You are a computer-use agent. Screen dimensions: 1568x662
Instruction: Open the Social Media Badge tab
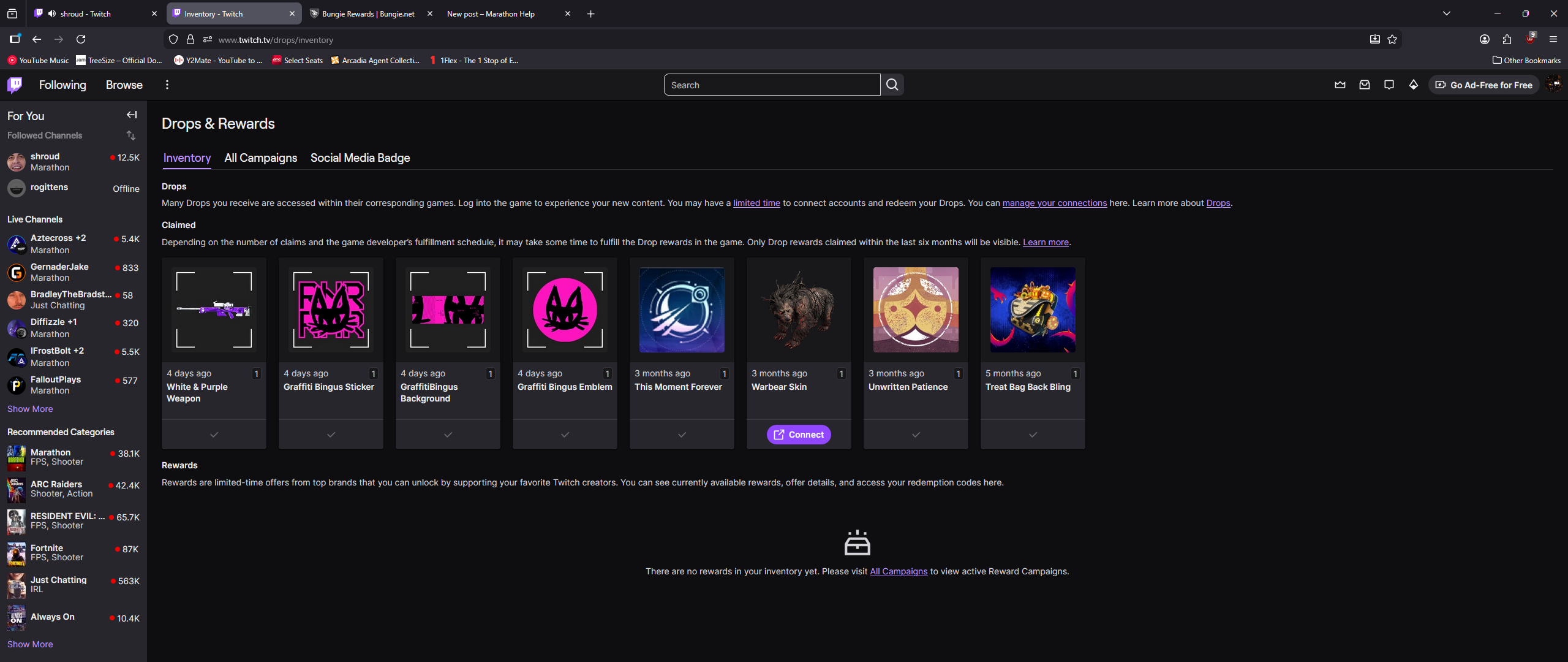[x=360, y=158]
